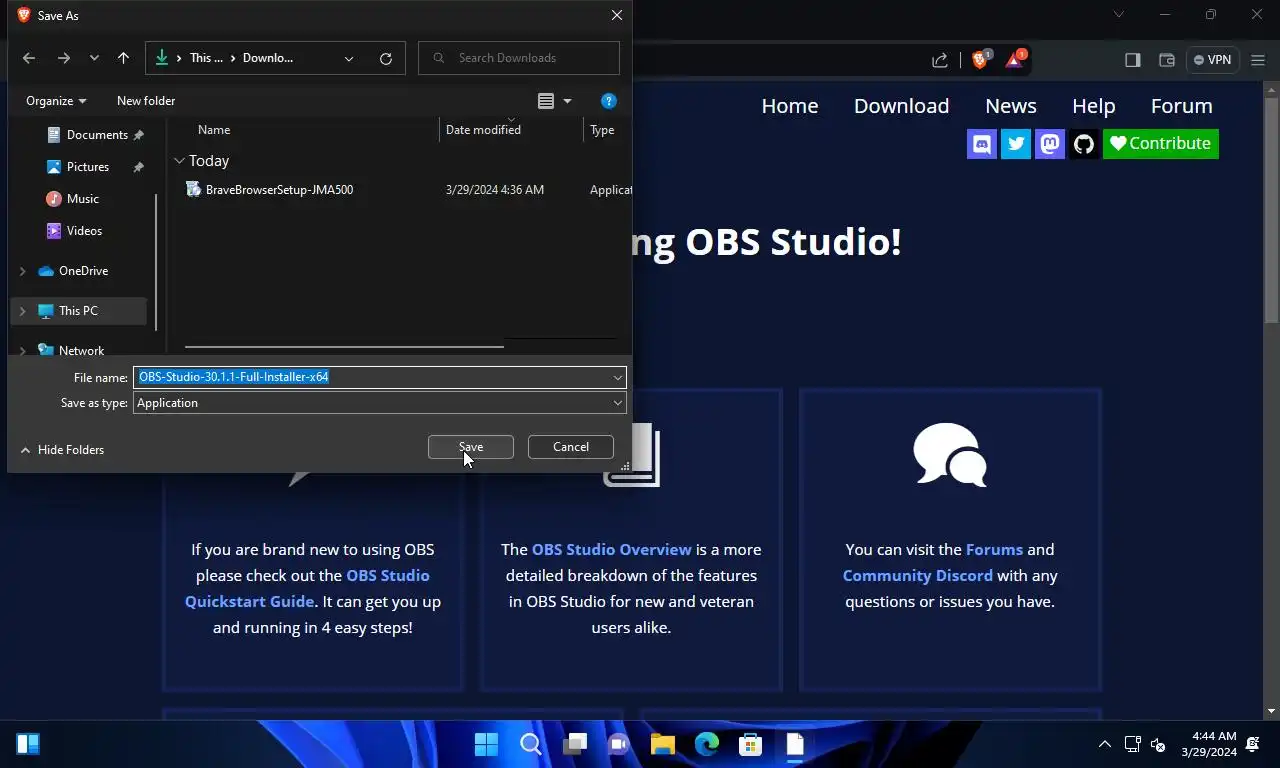
Task: Open OBS GitHub icon link
Action: [x=1084, y=144]
